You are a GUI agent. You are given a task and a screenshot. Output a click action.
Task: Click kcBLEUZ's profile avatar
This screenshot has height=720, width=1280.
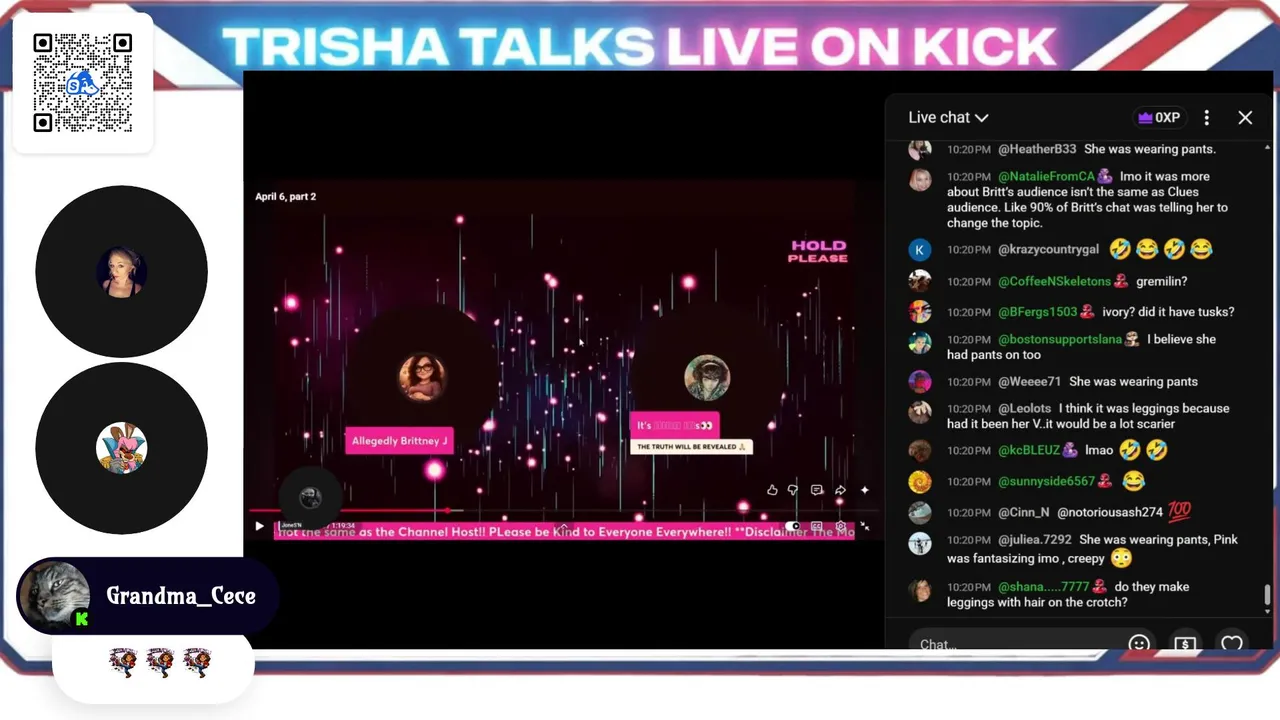pos(920,450)
